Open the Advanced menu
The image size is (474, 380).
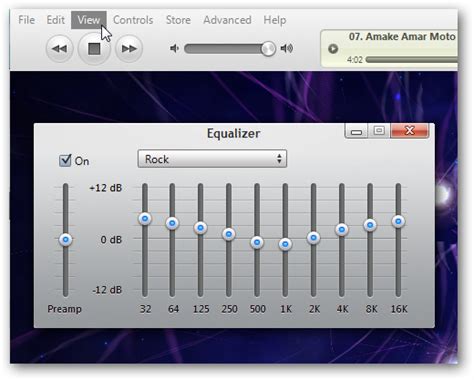(227, 20)
